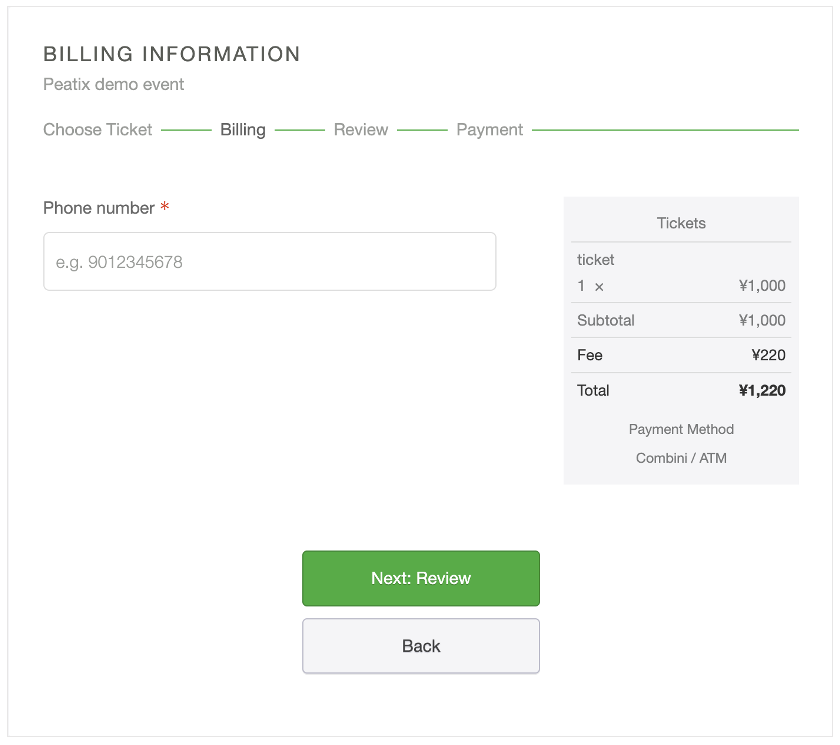
Task: Click the BILLING INFORMATION heading
Action: point(172,54)
